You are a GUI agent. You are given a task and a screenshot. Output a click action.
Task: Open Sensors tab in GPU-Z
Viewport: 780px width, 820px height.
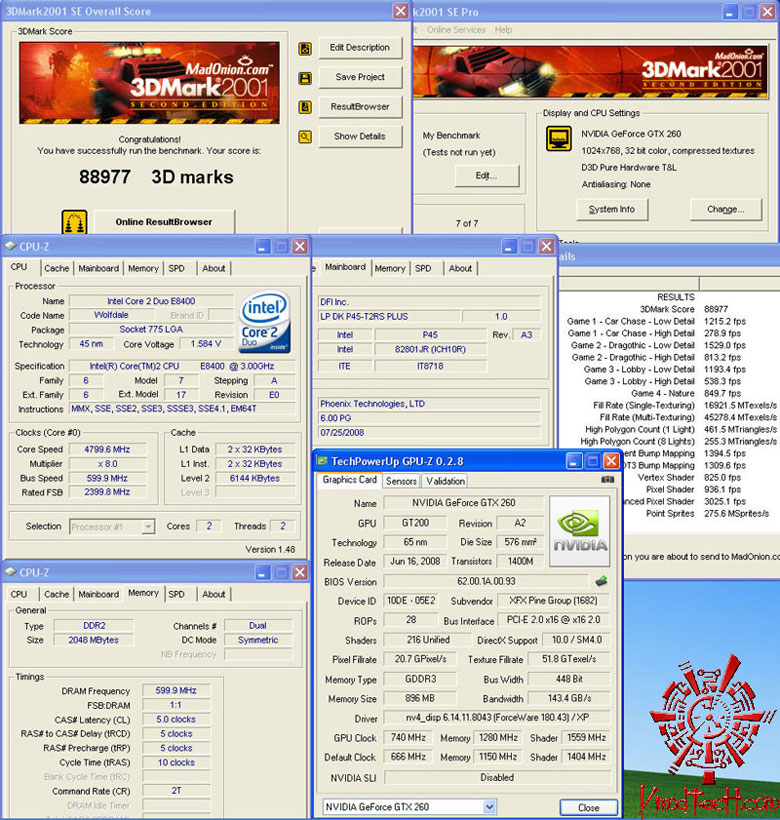click(401, 481)
